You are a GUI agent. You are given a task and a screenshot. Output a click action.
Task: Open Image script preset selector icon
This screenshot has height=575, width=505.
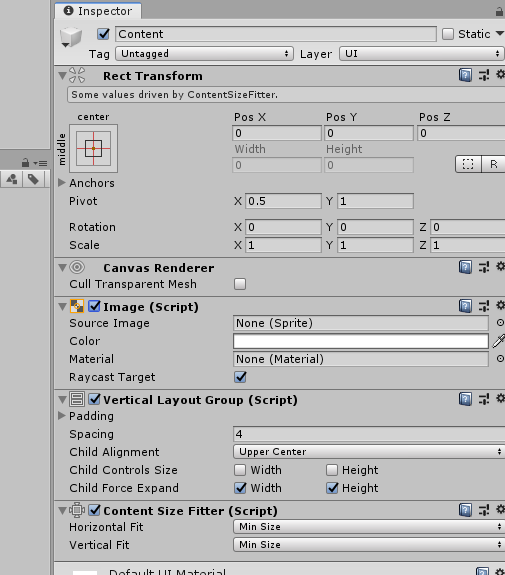[484, 306]
